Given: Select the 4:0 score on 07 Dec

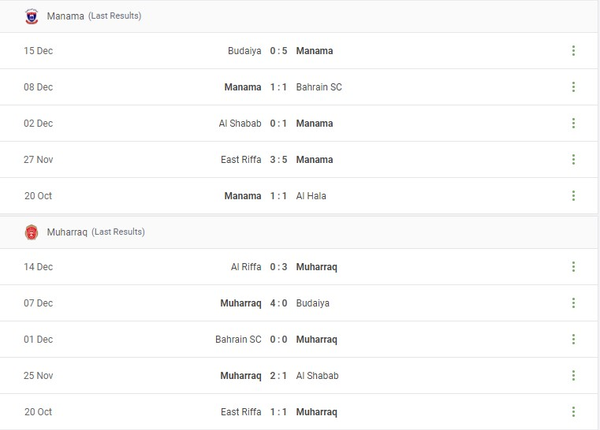Looking at the screenshot, I should [x=279, y=303].
